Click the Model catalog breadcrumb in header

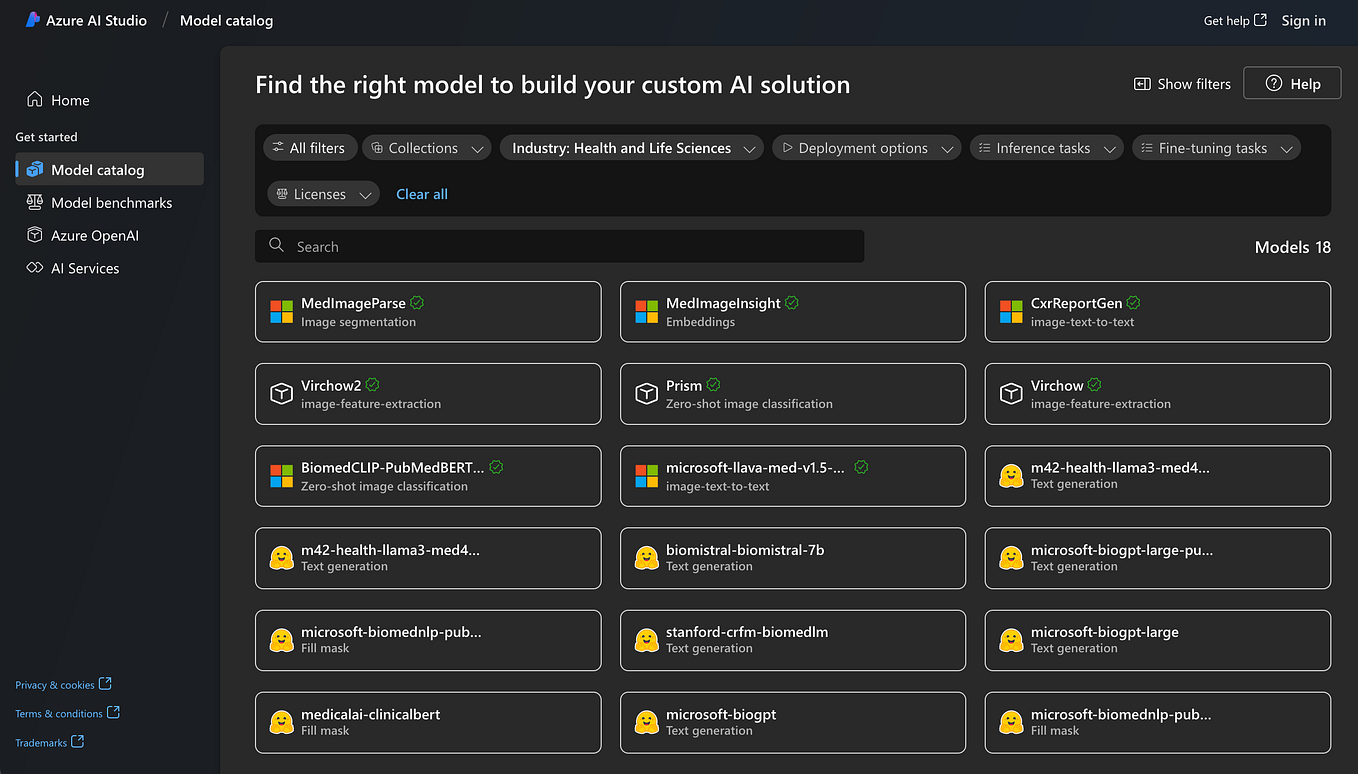[226, 20]
